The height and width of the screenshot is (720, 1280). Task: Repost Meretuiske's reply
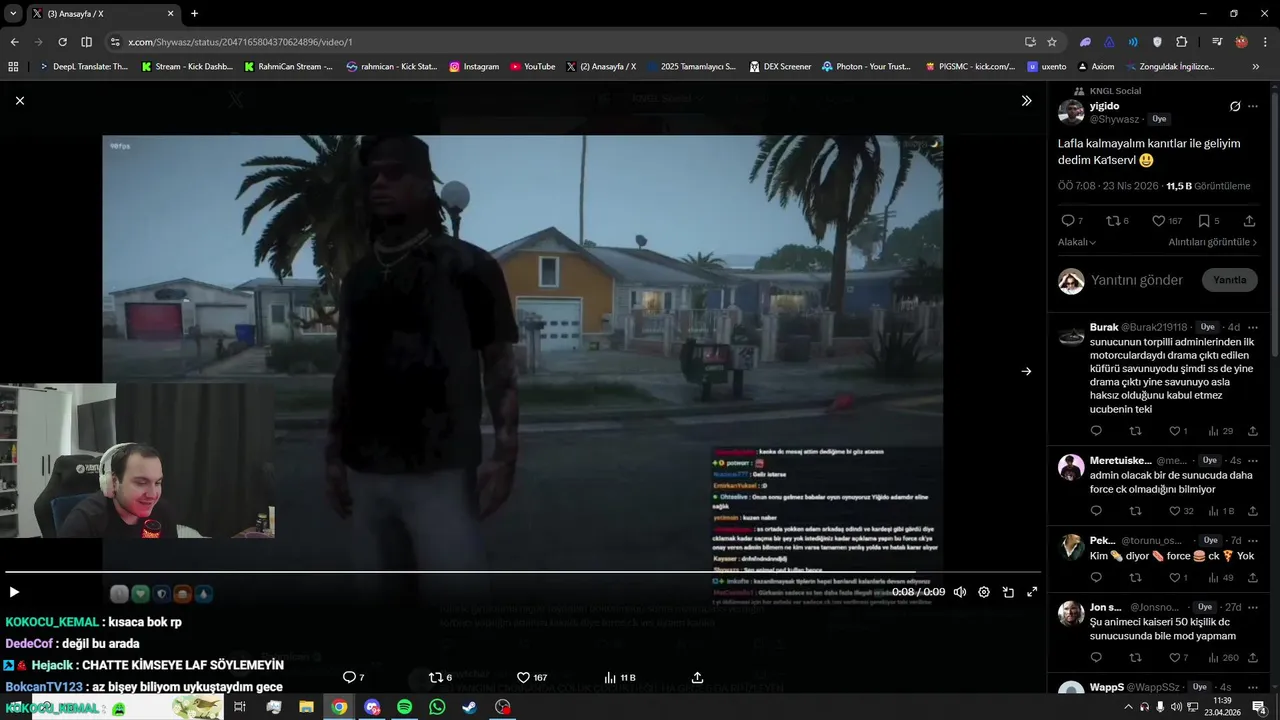tap(1135, 511)
